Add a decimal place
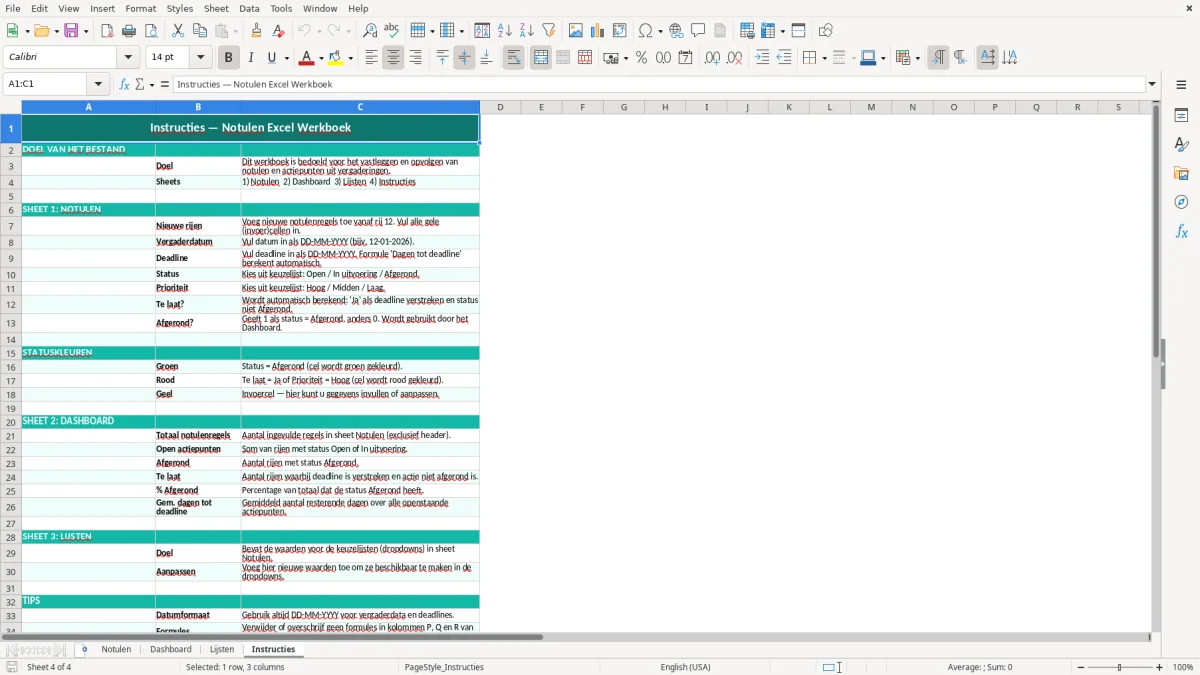Viewport: 1200px width, 675px height. (712, 58)
